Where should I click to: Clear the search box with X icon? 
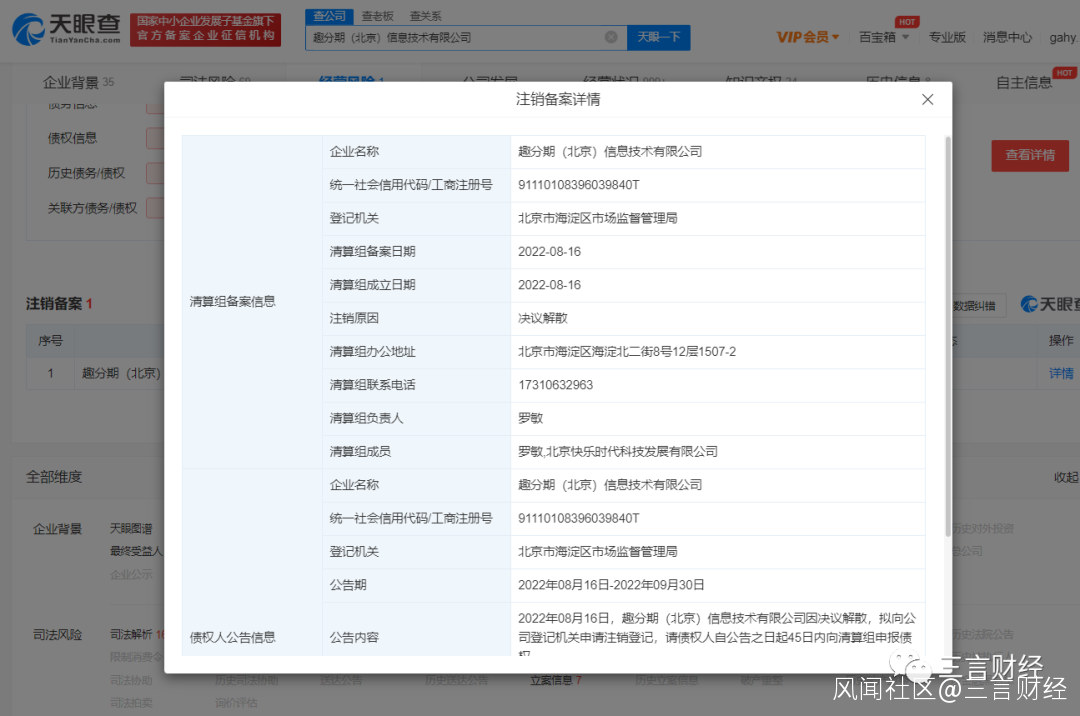pyautogui.click(x=611, y=37)
